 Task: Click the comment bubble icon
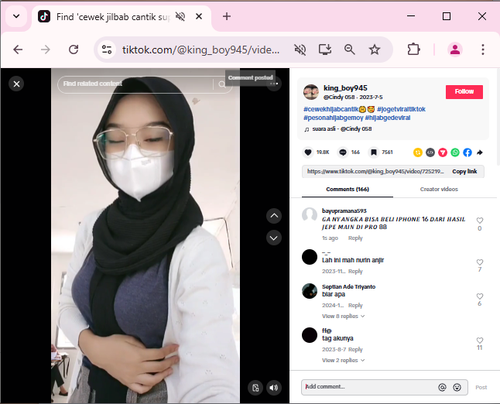[x=343, y=152]
